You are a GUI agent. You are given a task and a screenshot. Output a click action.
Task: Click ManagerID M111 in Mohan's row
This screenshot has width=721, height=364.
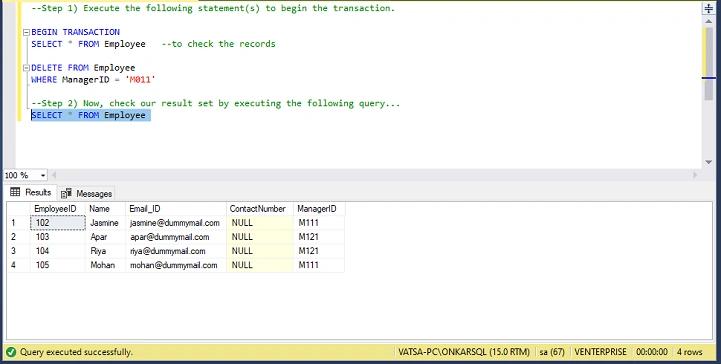click(x=319, y=265)
